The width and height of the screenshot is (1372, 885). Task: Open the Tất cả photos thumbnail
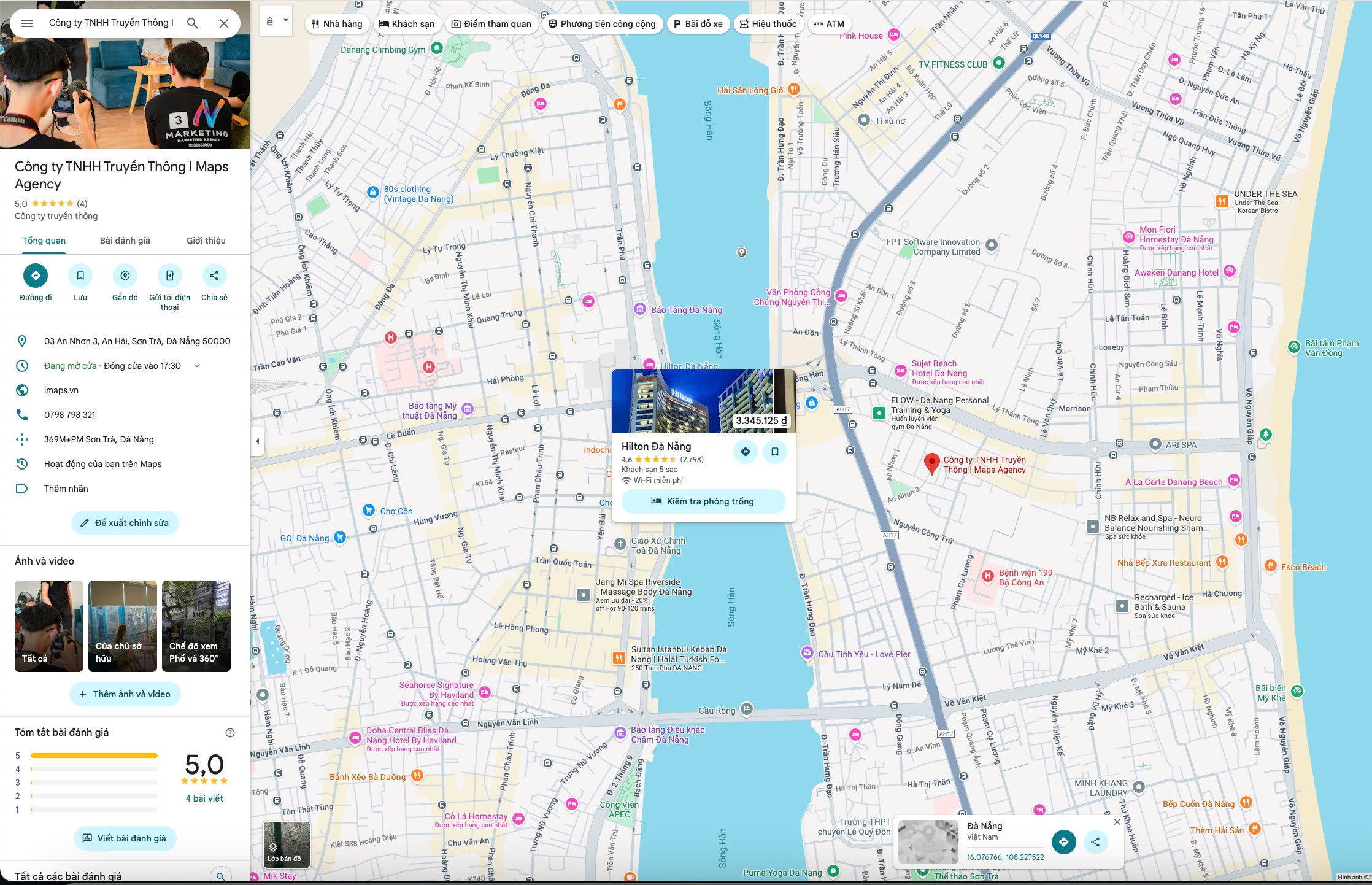pos(48,625)
